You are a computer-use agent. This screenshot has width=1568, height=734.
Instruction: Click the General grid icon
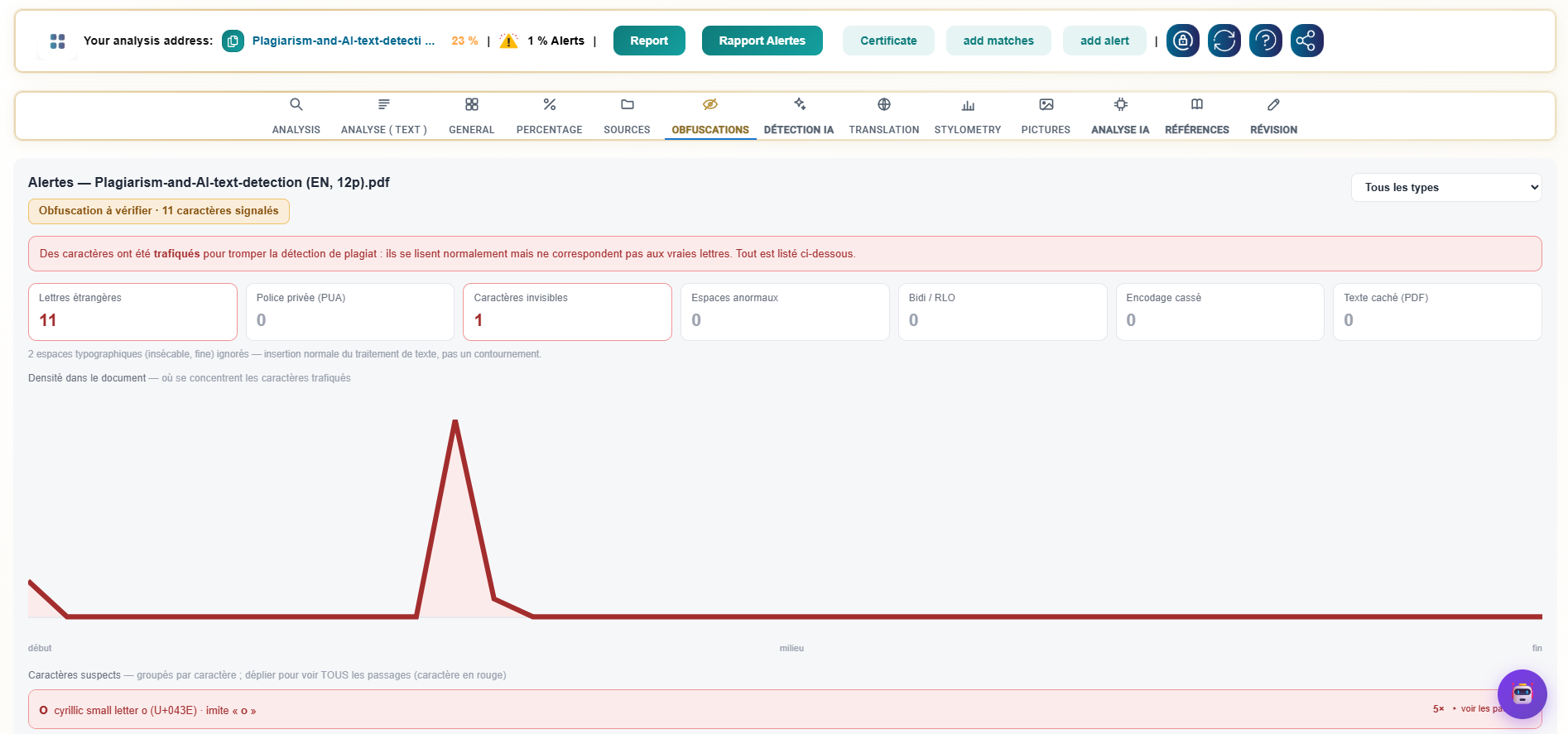pyautogui.click(x=472, y=104)
